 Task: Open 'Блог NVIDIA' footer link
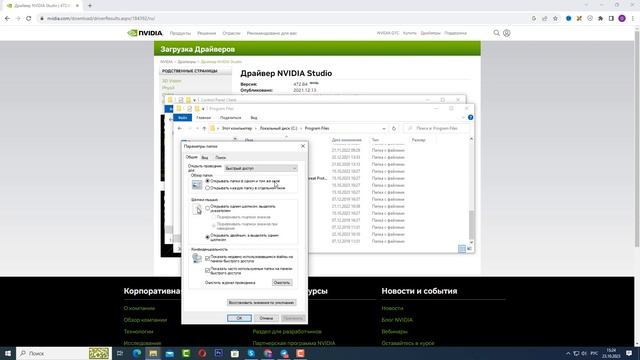397,320
